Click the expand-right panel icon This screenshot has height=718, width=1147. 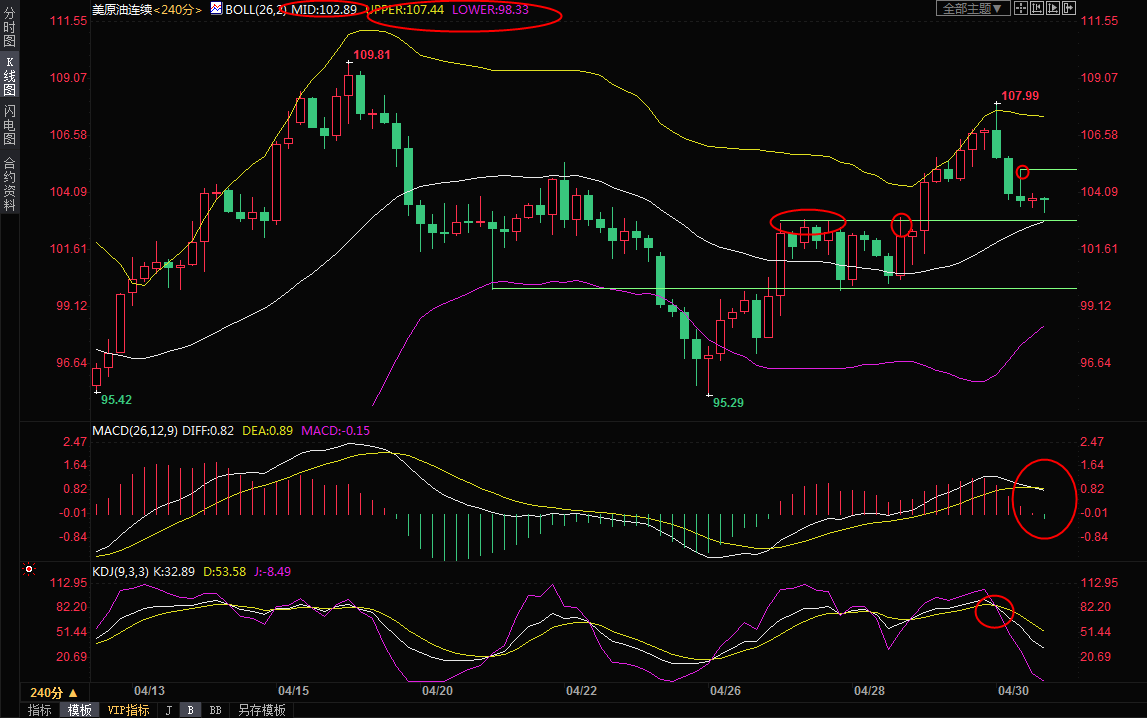(x=1067, y=8)
